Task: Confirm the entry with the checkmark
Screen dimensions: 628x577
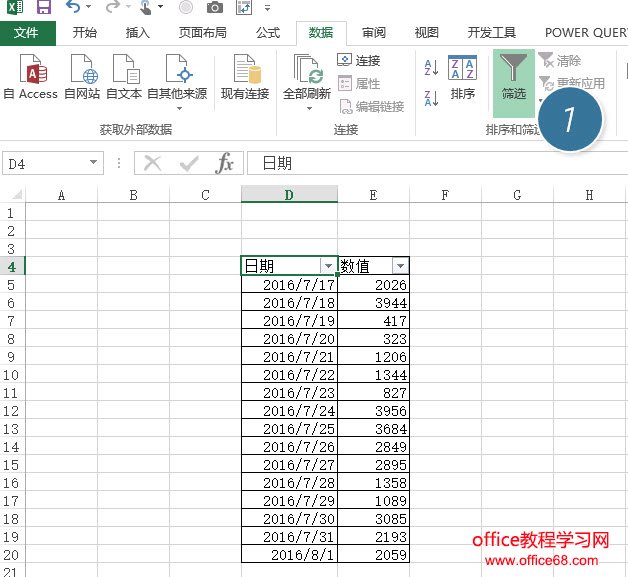Action: coord(189,163)
